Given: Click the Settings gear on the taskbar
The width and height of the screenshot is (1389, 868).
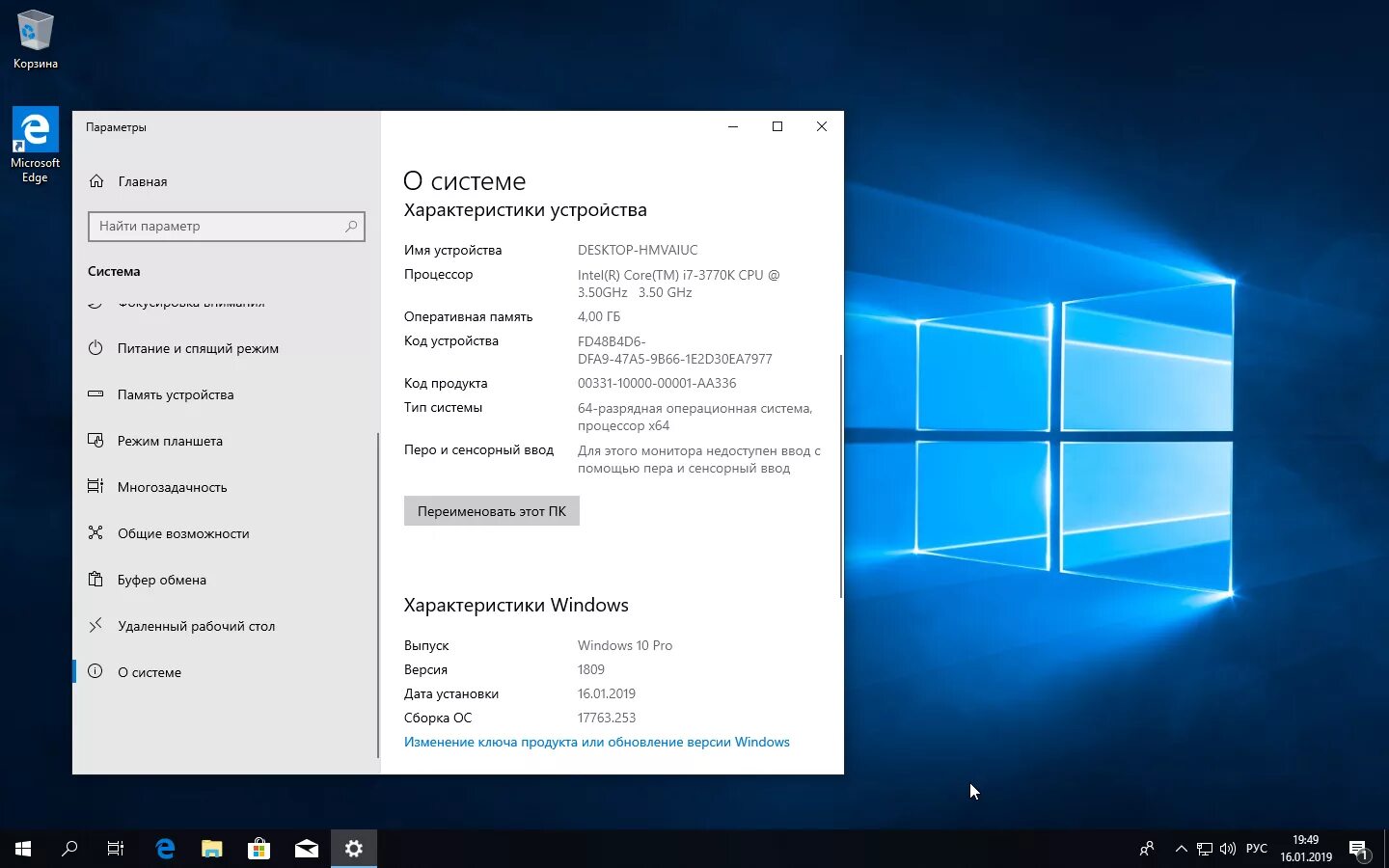Looking at the screenshot, I should [354, 849].
